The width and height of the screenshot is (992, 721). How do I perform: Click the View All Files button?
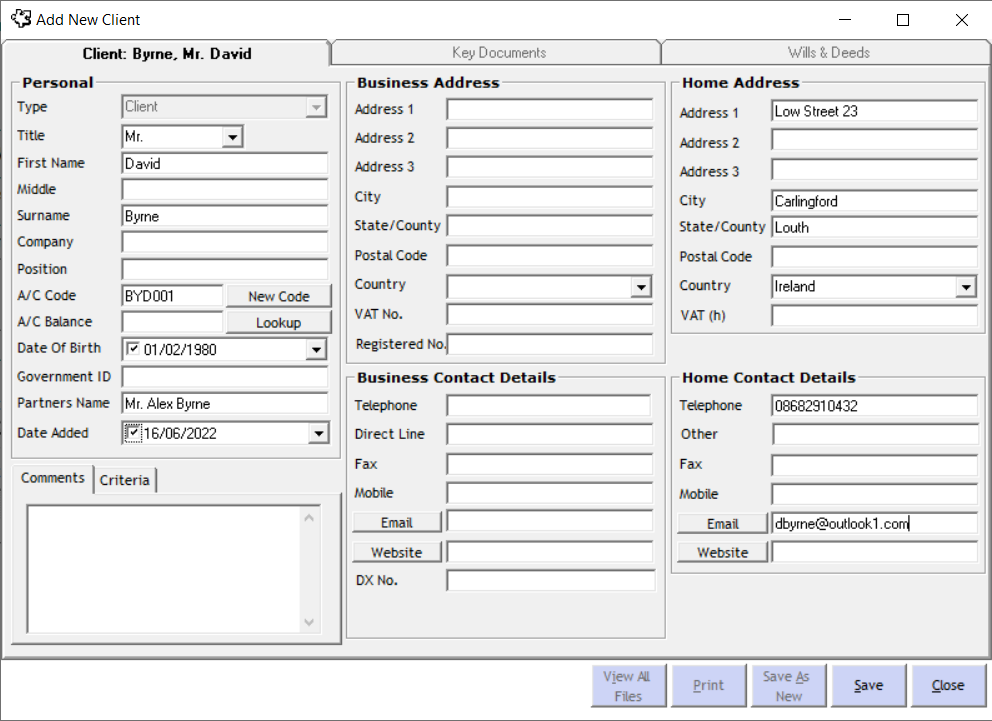[628, 686]
